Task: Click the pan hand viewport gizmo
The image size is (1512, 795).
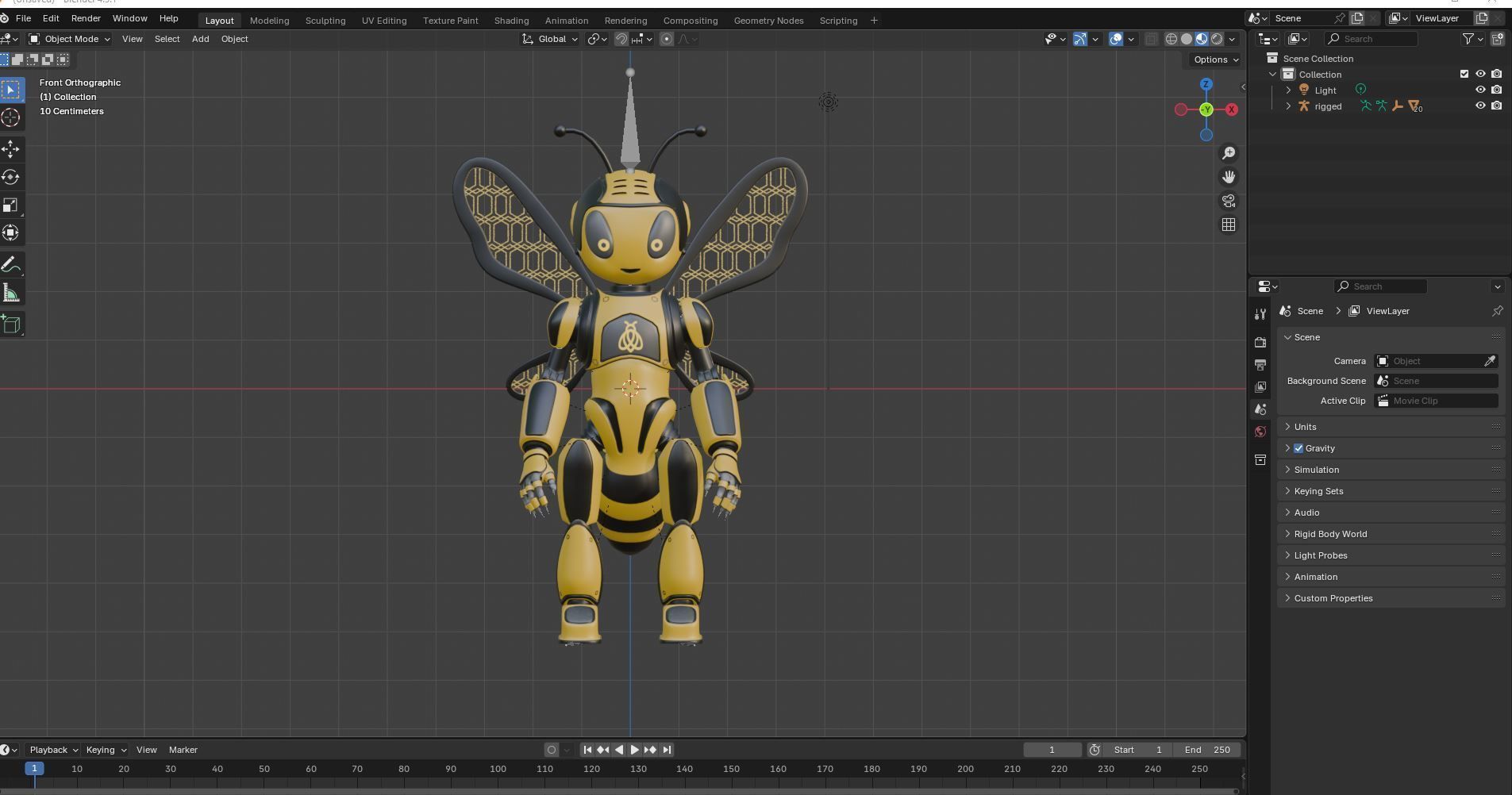Action: [1229, 177]
